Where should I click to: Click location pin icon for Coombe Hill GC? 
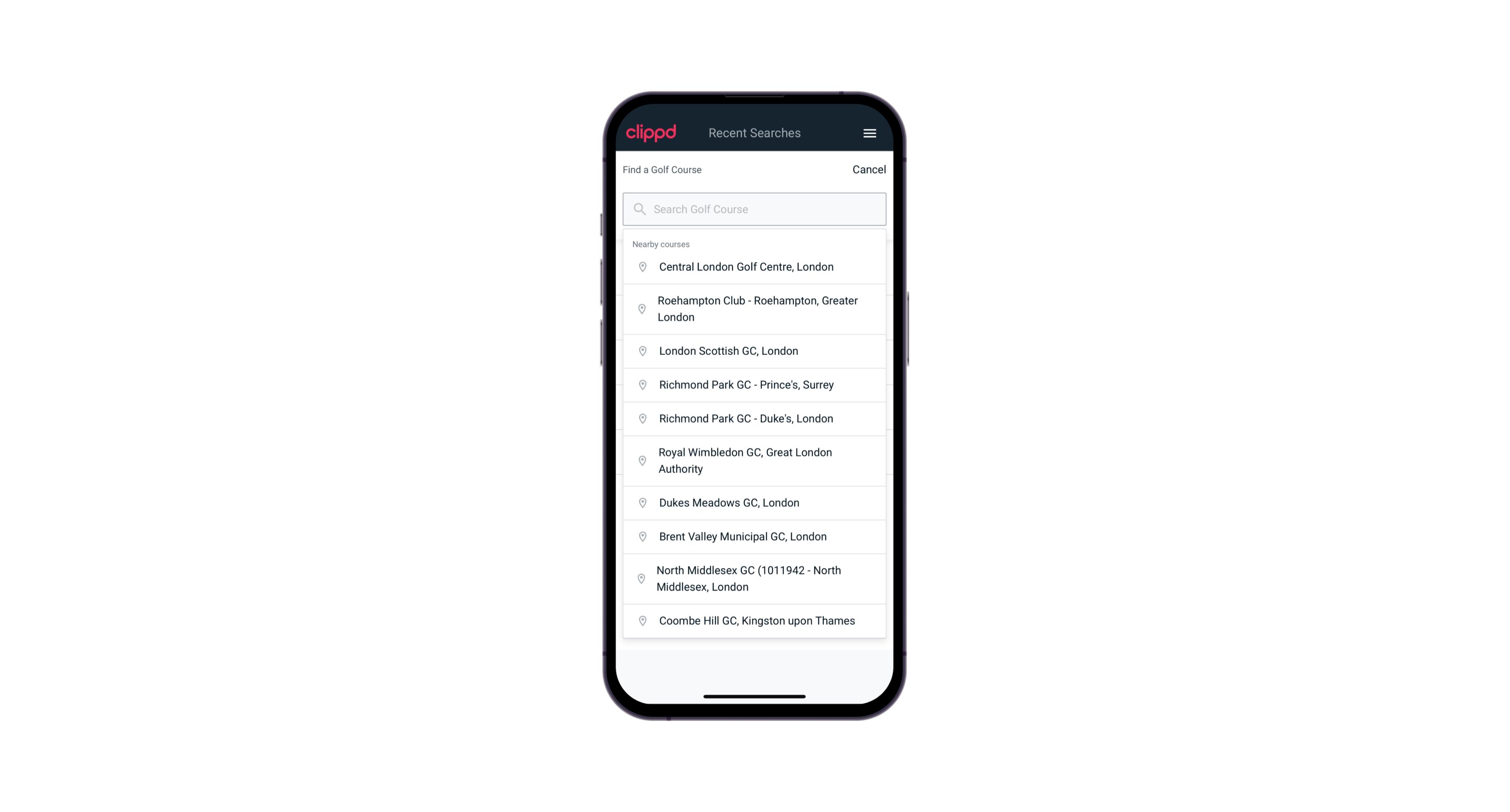pos(641,620)
